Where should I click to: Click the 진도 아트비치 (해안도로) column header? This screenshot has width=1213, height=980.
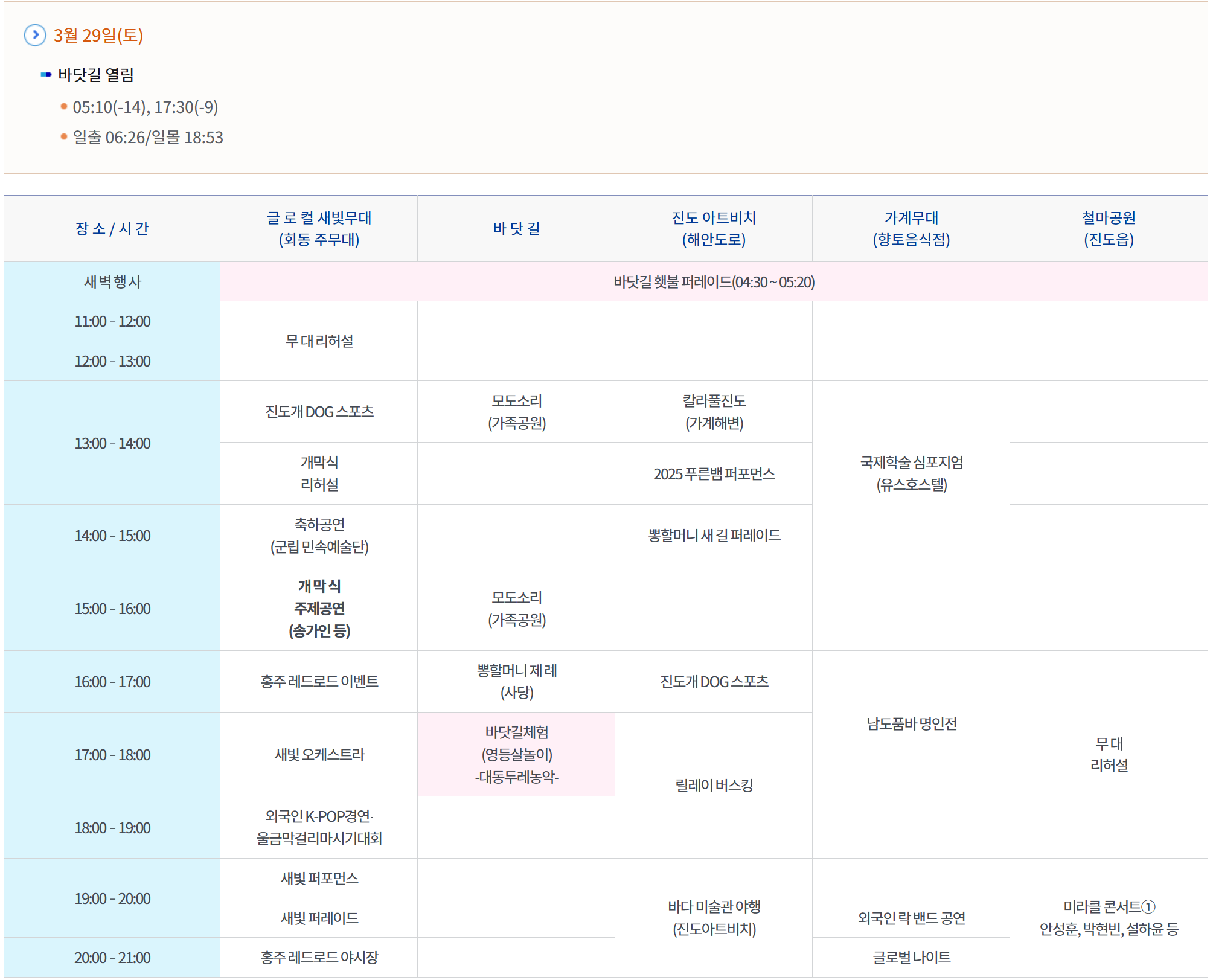click(714, 228)
